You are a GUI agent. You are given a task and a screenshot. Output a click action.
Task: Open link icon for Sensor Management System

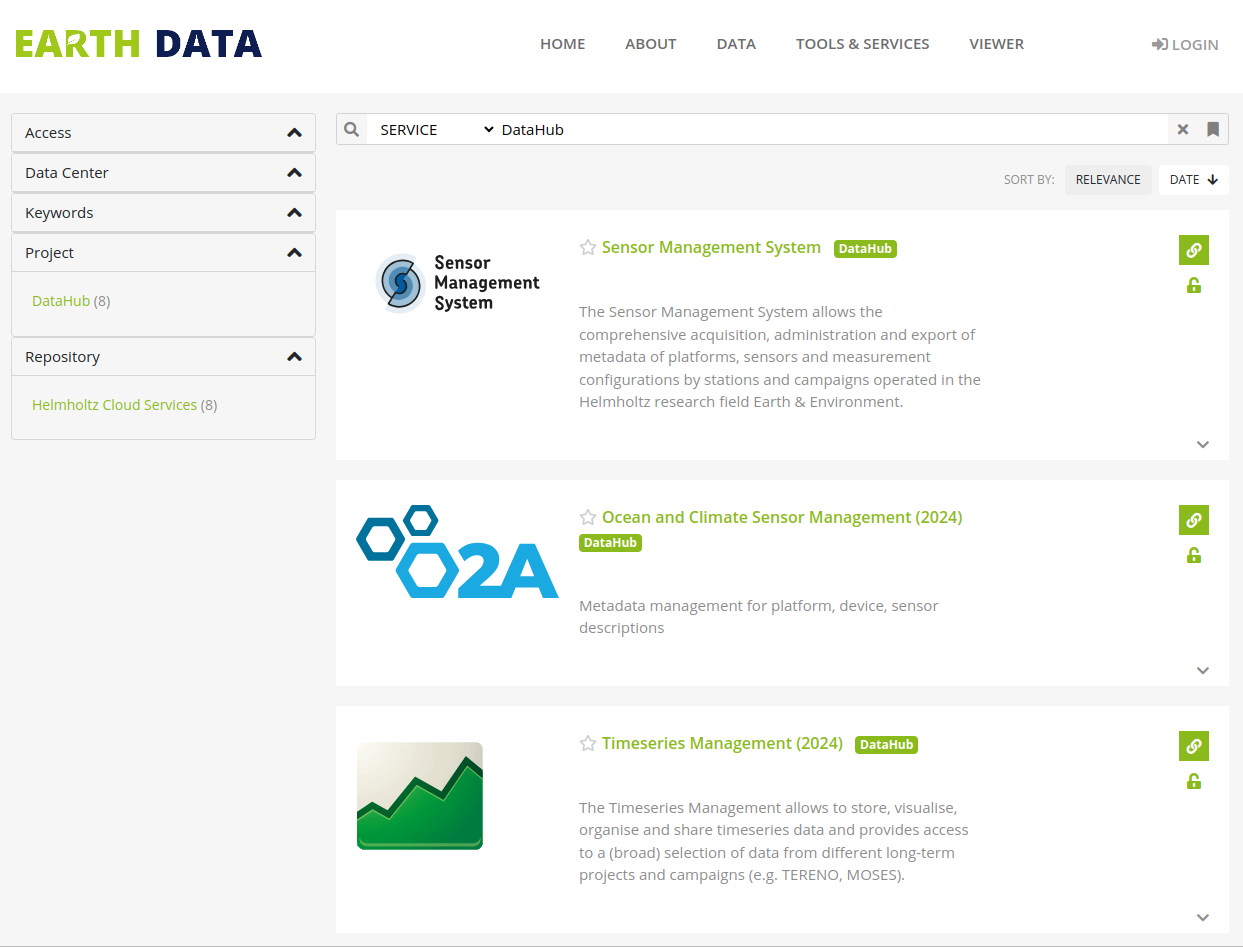1194,250
